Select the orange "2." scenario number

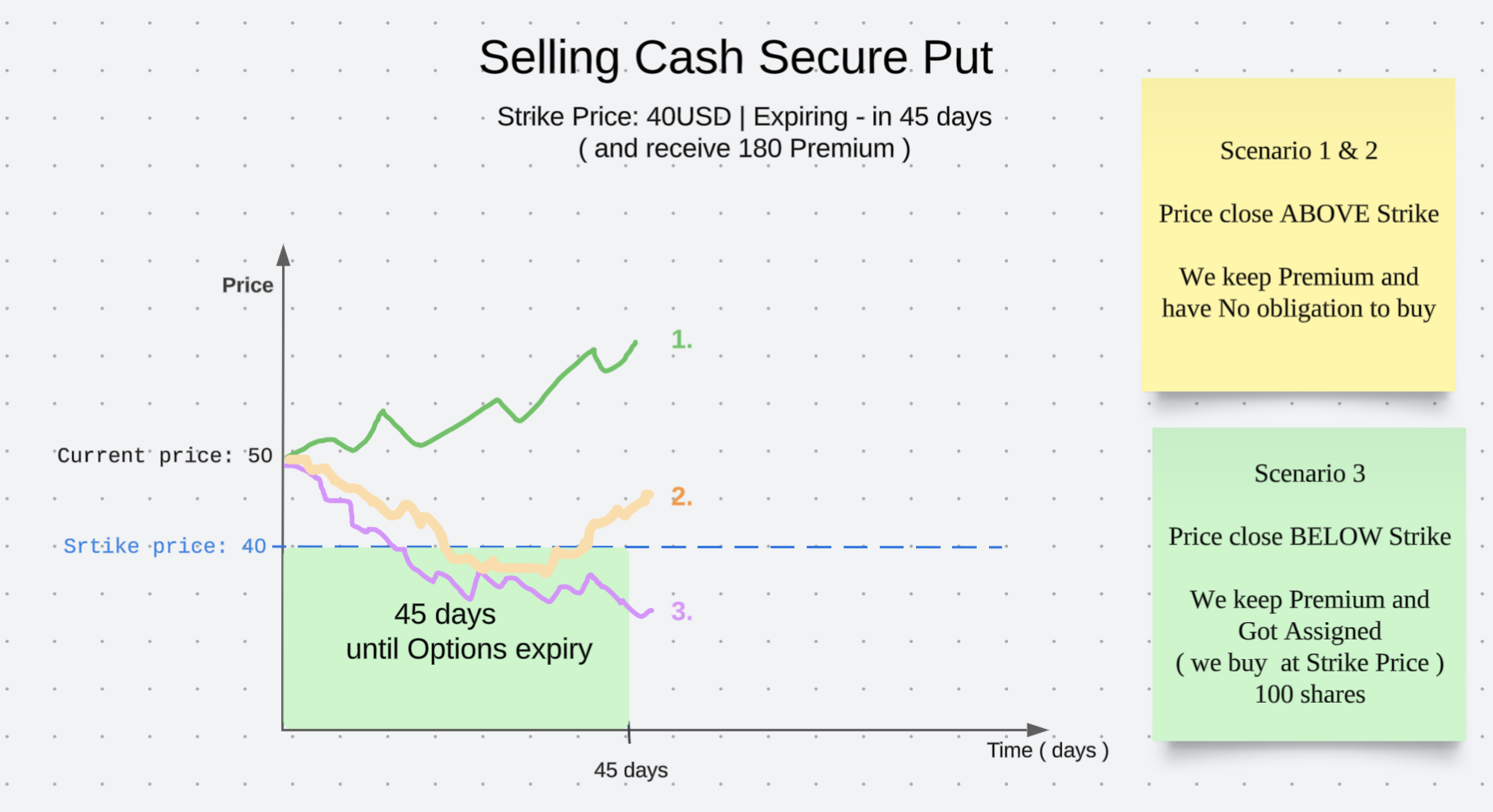[x=682, y=496]
